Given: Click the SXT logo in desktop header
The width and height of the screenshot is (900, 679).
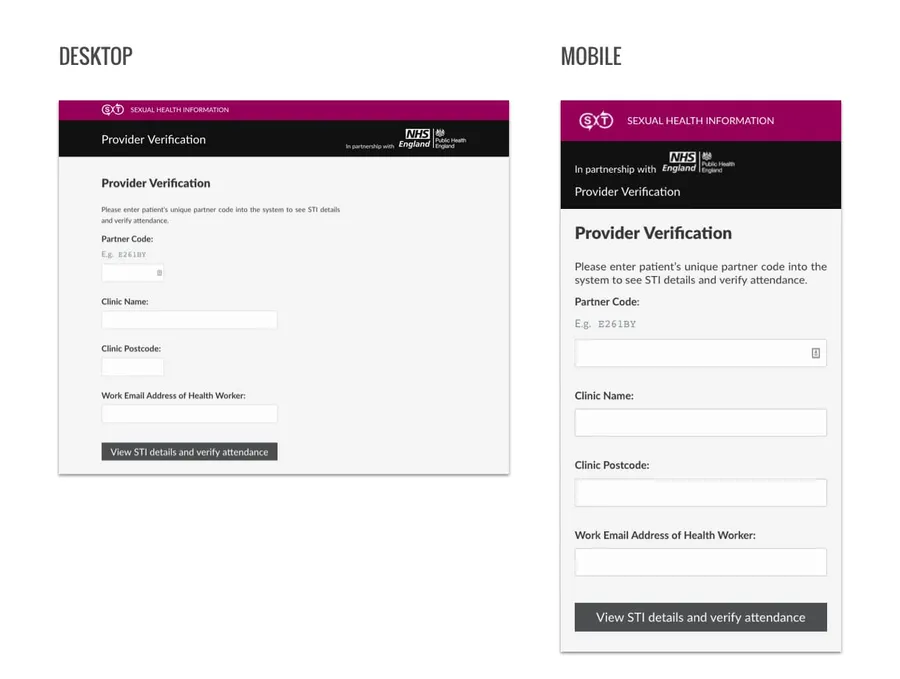Looking at the screenshot, I should (x=112, y=109).
